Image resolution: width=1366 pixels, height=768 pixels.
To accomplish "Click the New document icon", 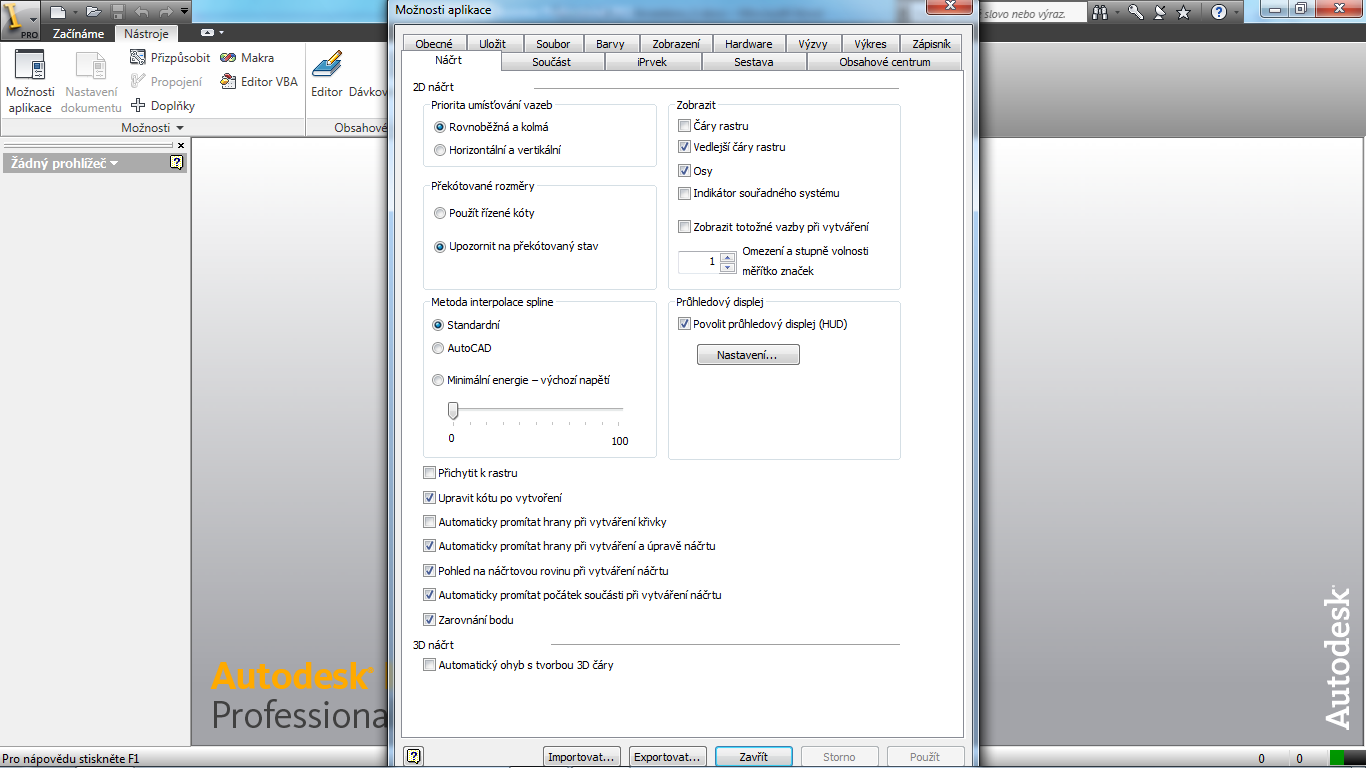I will [58, 12].
